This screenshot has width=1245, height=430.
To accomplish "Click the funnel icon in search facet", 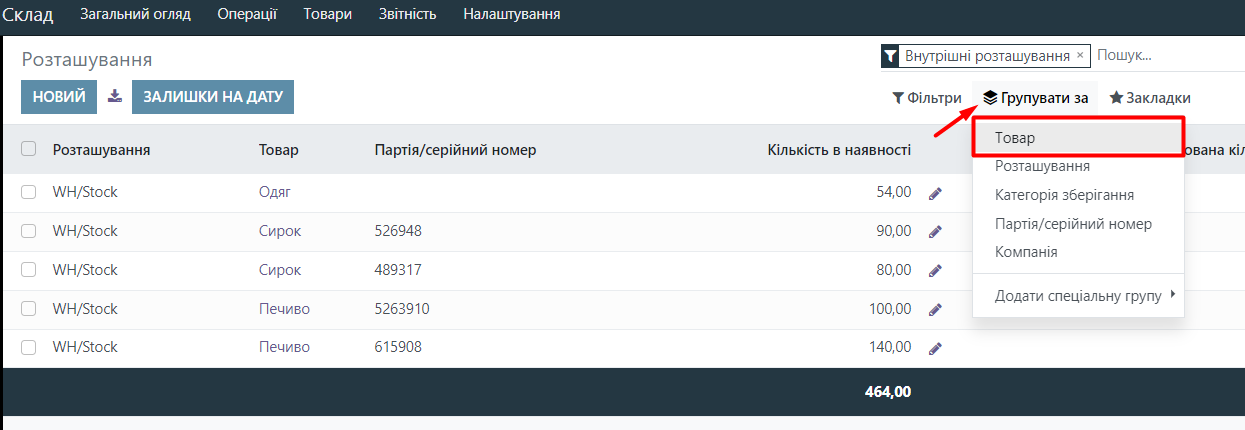I will [890, 57].
